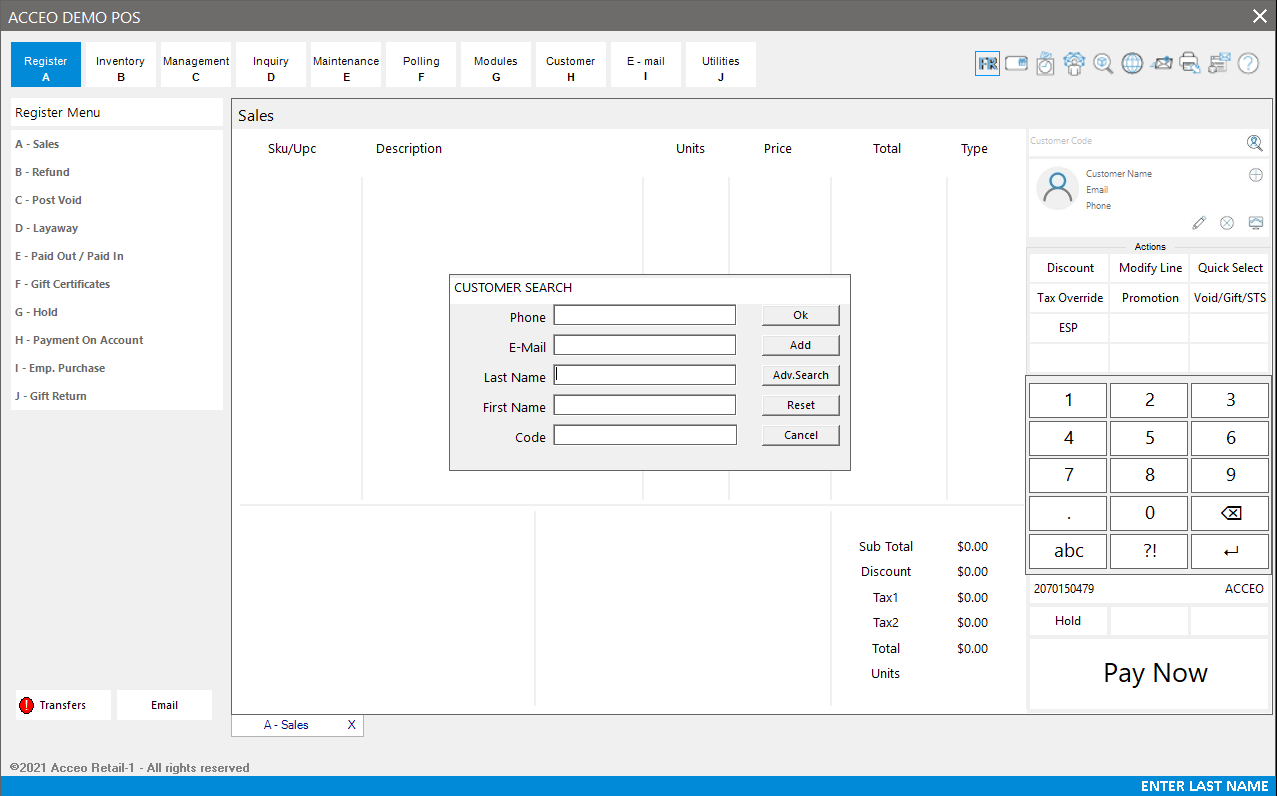Screen dimensions: 1277x796
Task: Click the add customer plus icon
Action: point(1256,174)
